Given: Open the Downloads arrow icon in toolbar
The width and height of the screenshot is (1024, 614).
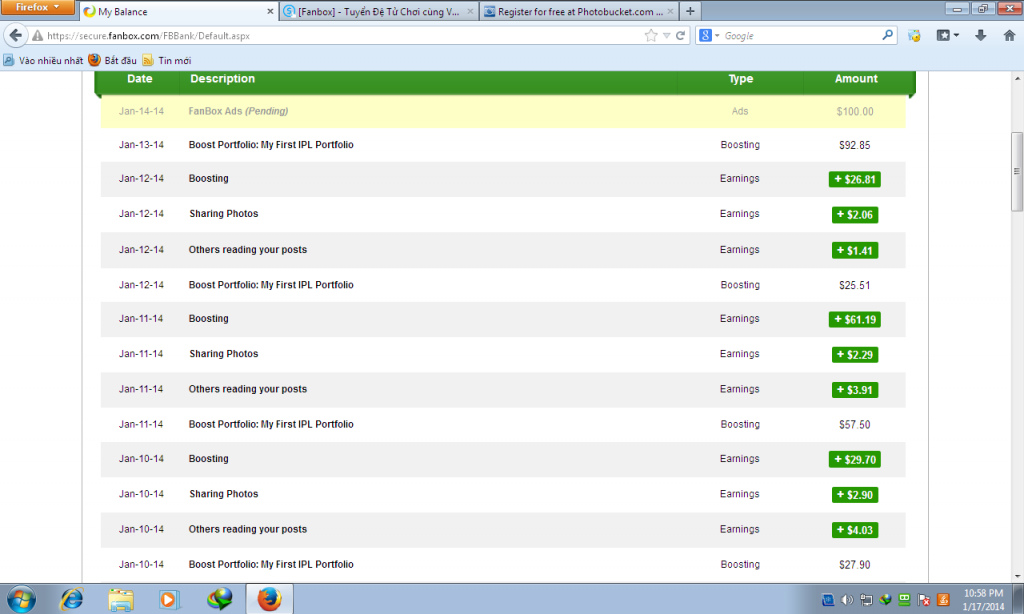Looking at the screenshot, I should 980,35.
